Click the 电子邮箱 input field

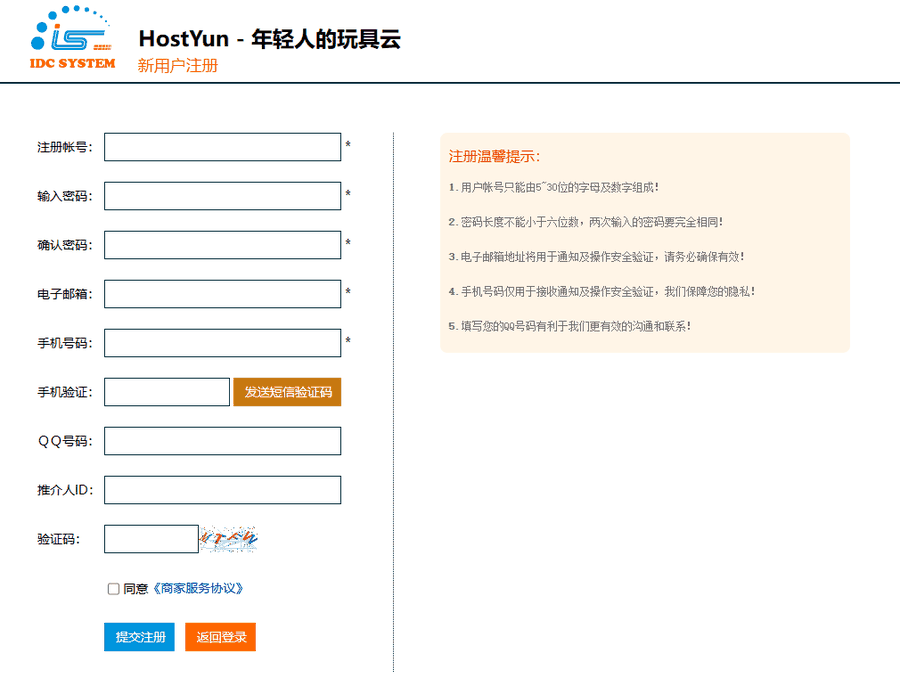tap(223, 294)
